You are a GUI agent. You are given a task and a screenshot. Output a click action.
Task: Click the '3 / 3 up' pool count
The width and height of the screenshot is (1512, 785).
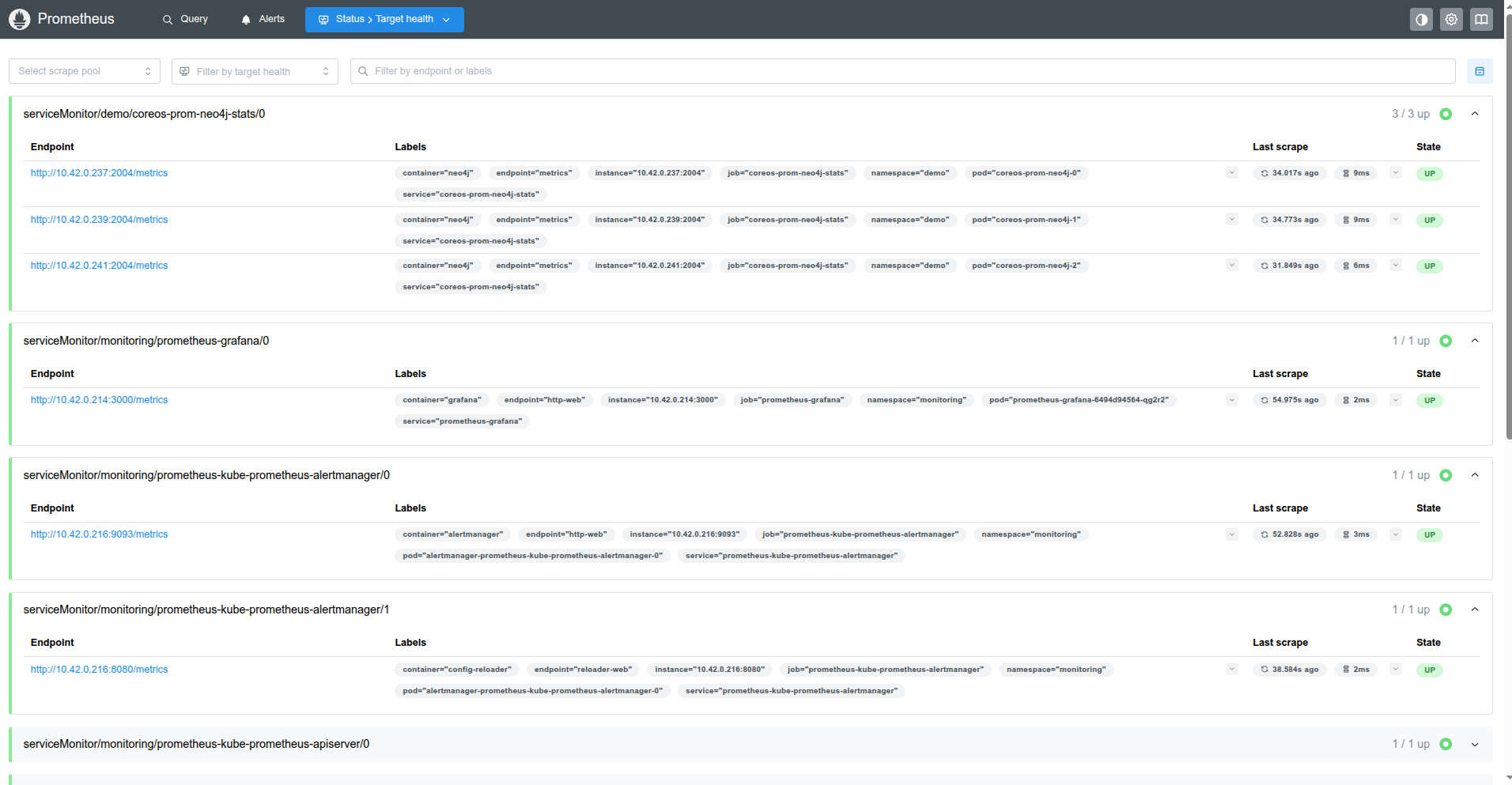1411,114
